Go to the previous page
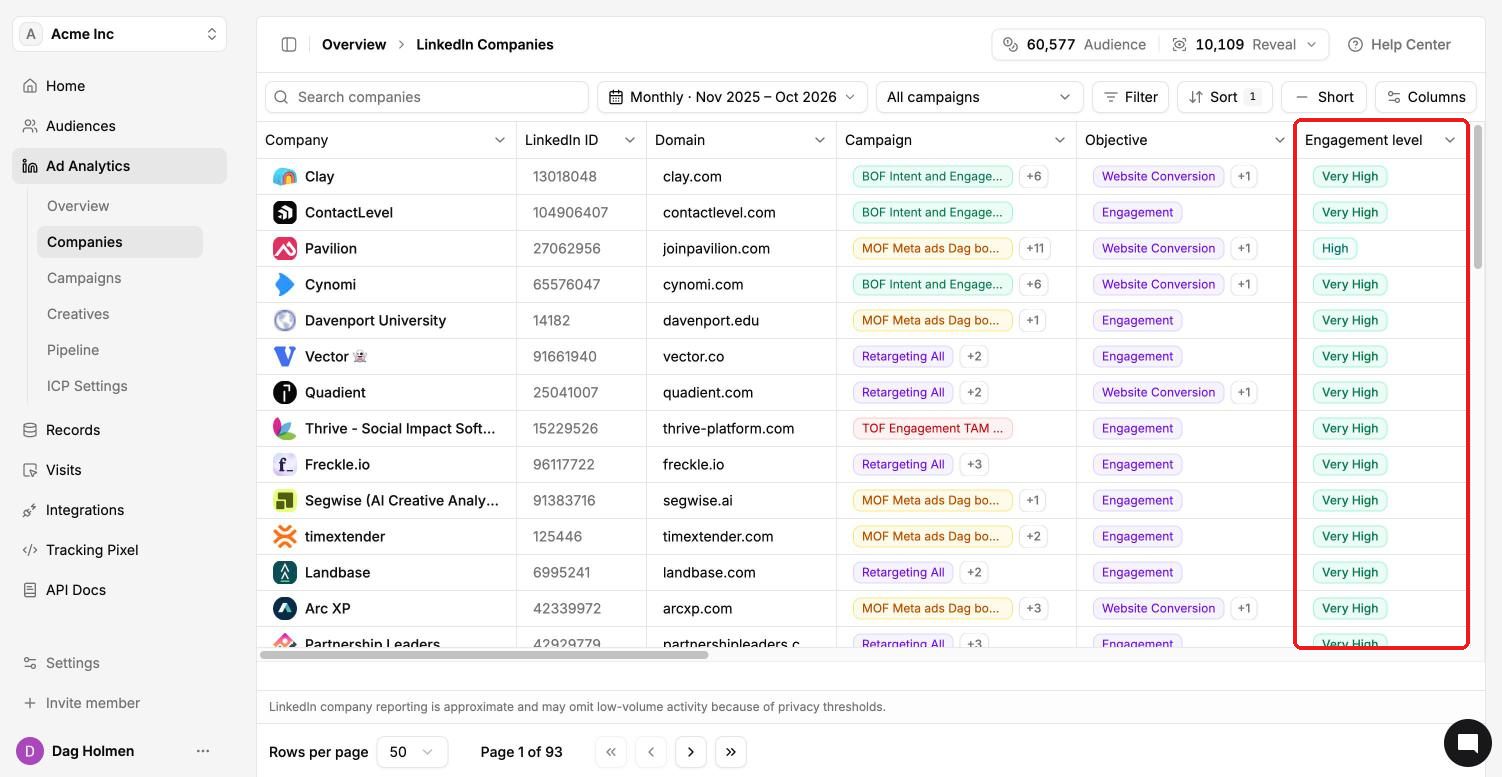 (651, 752)
